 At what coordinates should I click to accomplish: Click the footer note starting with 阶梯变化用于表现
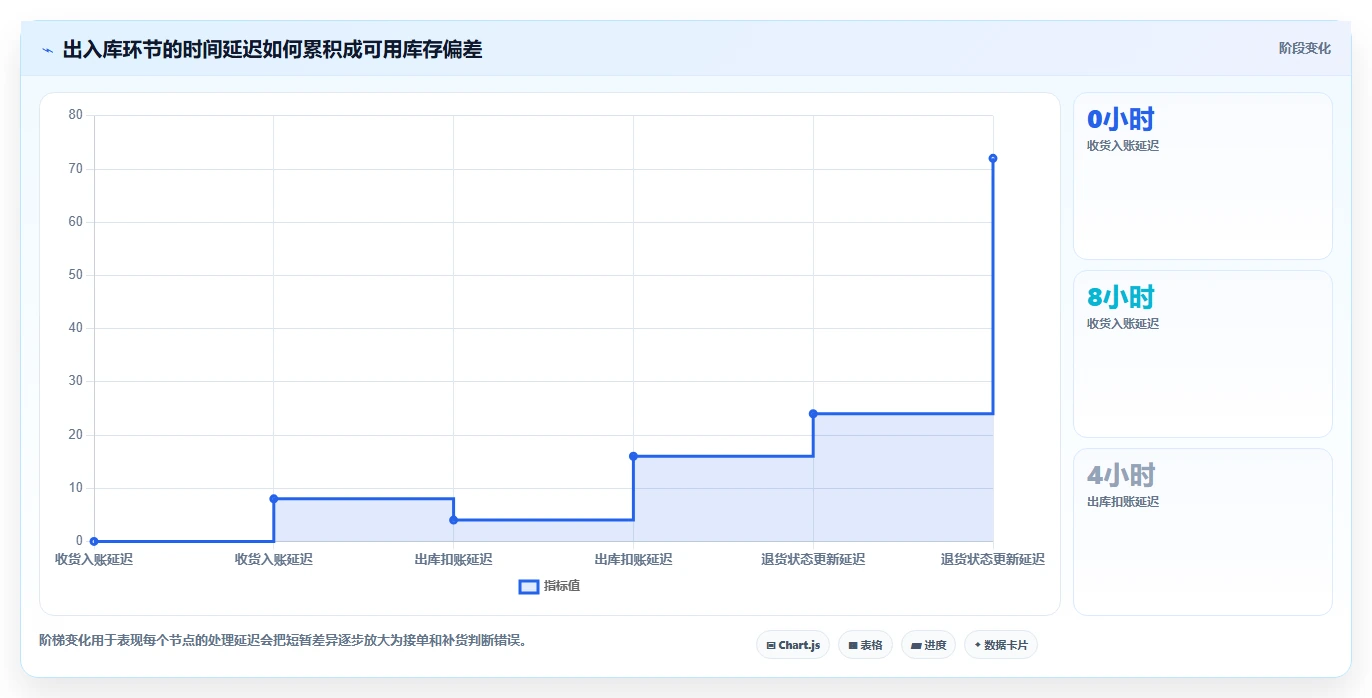pos(282,640)
